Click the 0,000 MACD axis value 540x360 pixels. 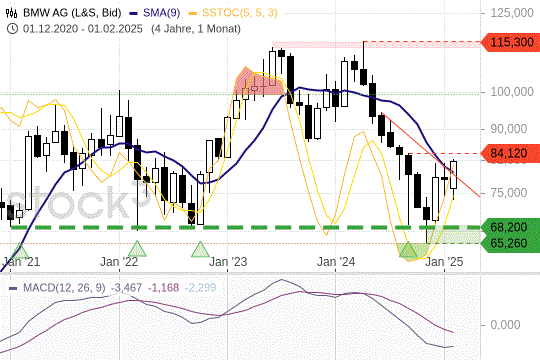coord(505,325)
